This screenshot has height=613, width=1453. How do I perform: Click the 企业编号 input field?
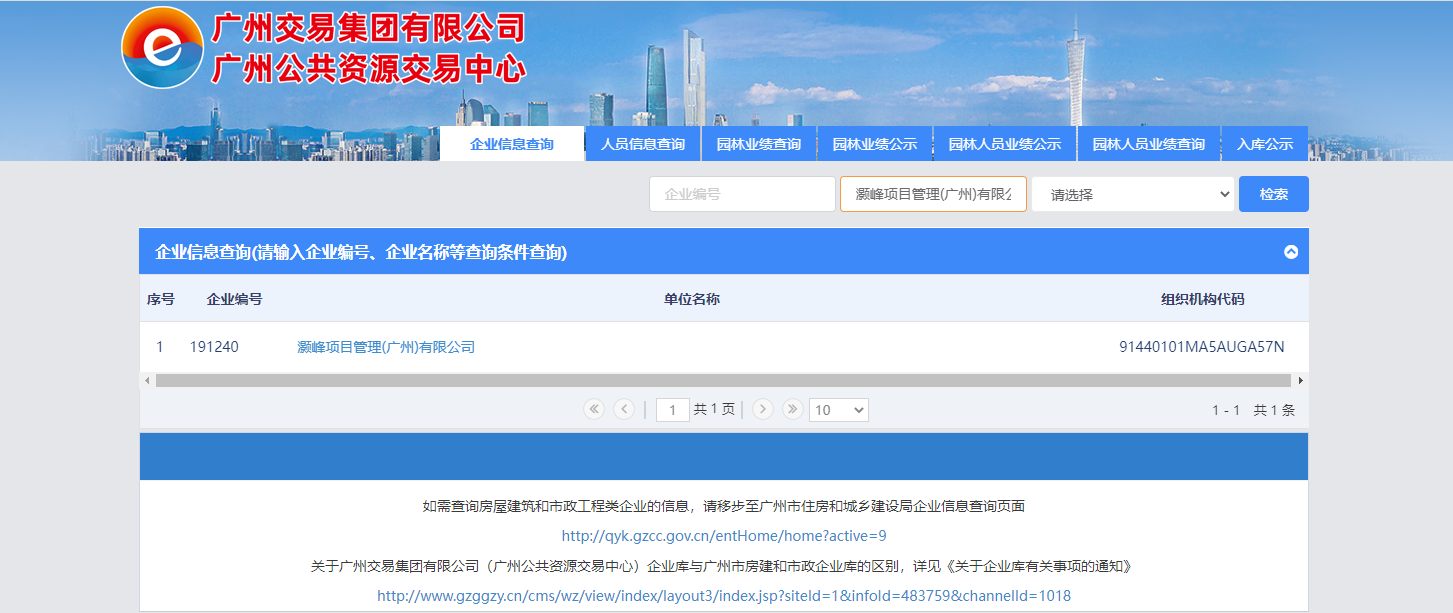pos(741,194)
